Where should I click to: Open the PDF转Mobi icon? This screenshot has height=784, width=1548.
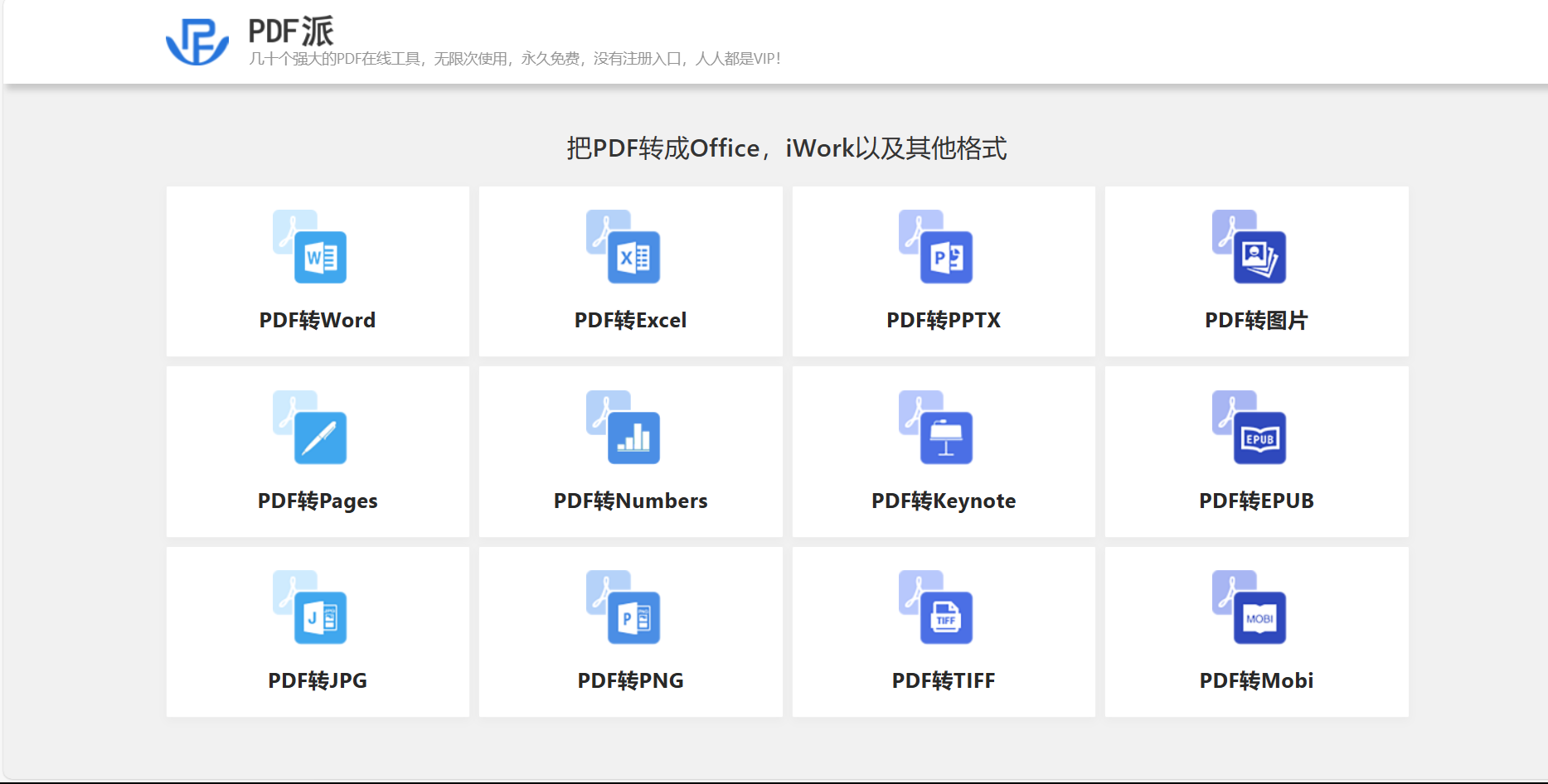click(1250, 607)
